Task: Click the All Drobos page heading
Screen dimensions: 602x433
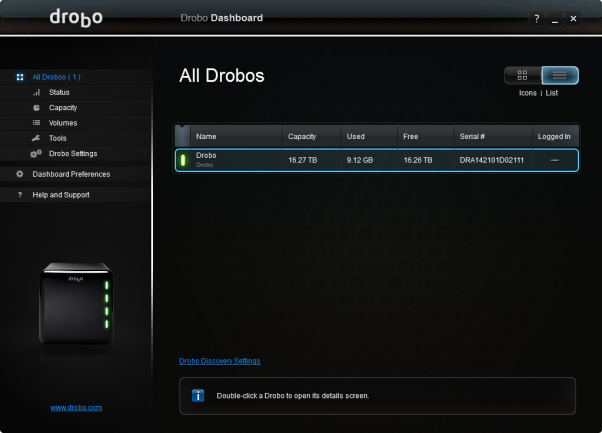Action: pyautogui.click(x=222, y=76)
